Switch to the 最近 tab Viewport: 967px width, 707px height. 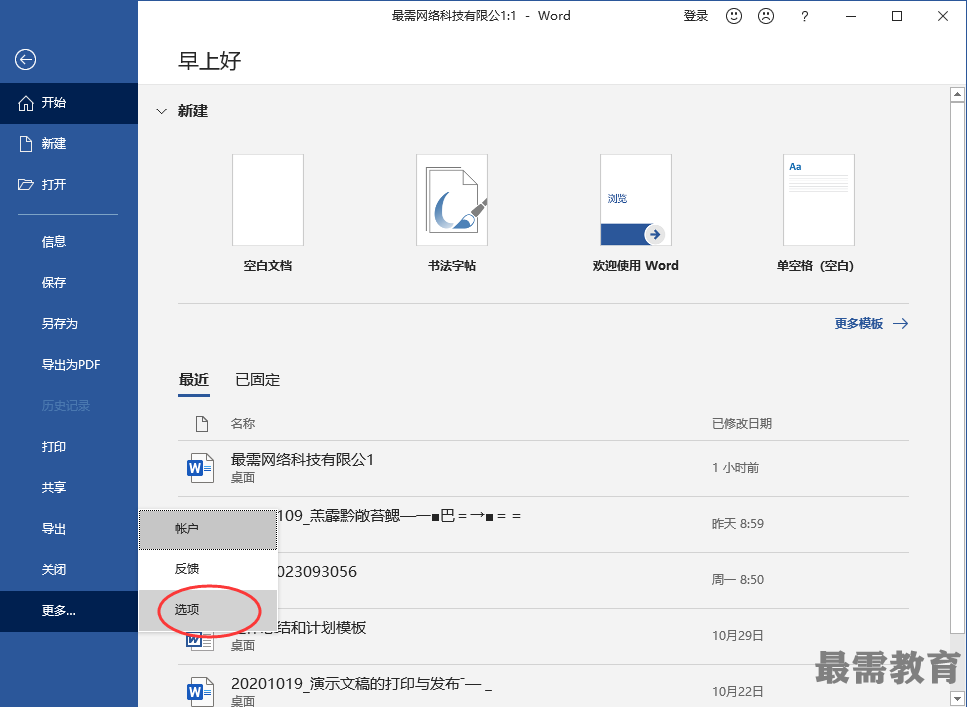tap(194, 380)
